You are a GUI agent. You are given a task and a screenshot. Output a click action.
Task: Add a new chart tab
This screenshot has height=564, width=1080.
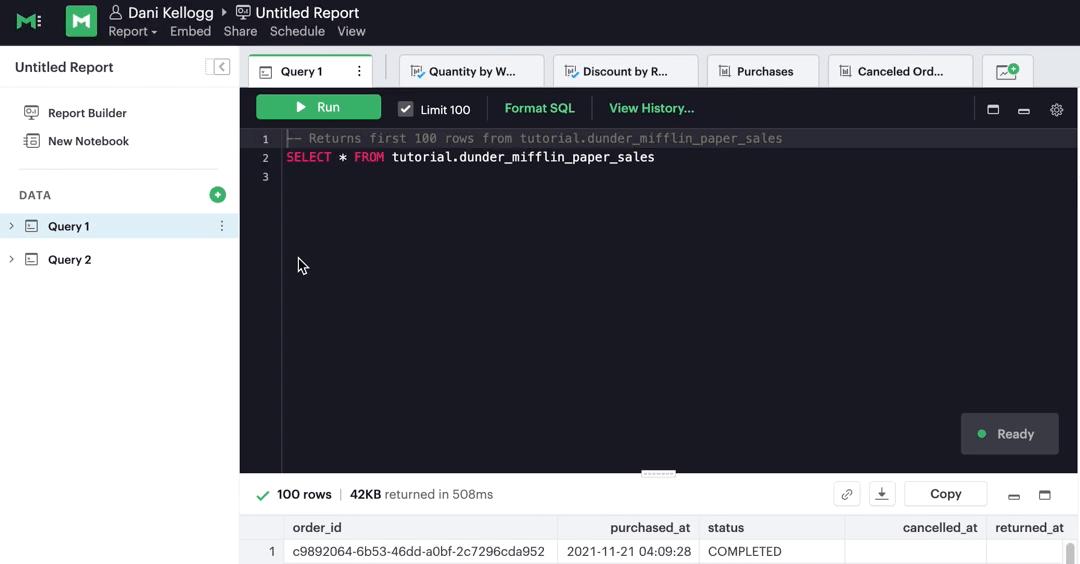tap(1007, 72)
